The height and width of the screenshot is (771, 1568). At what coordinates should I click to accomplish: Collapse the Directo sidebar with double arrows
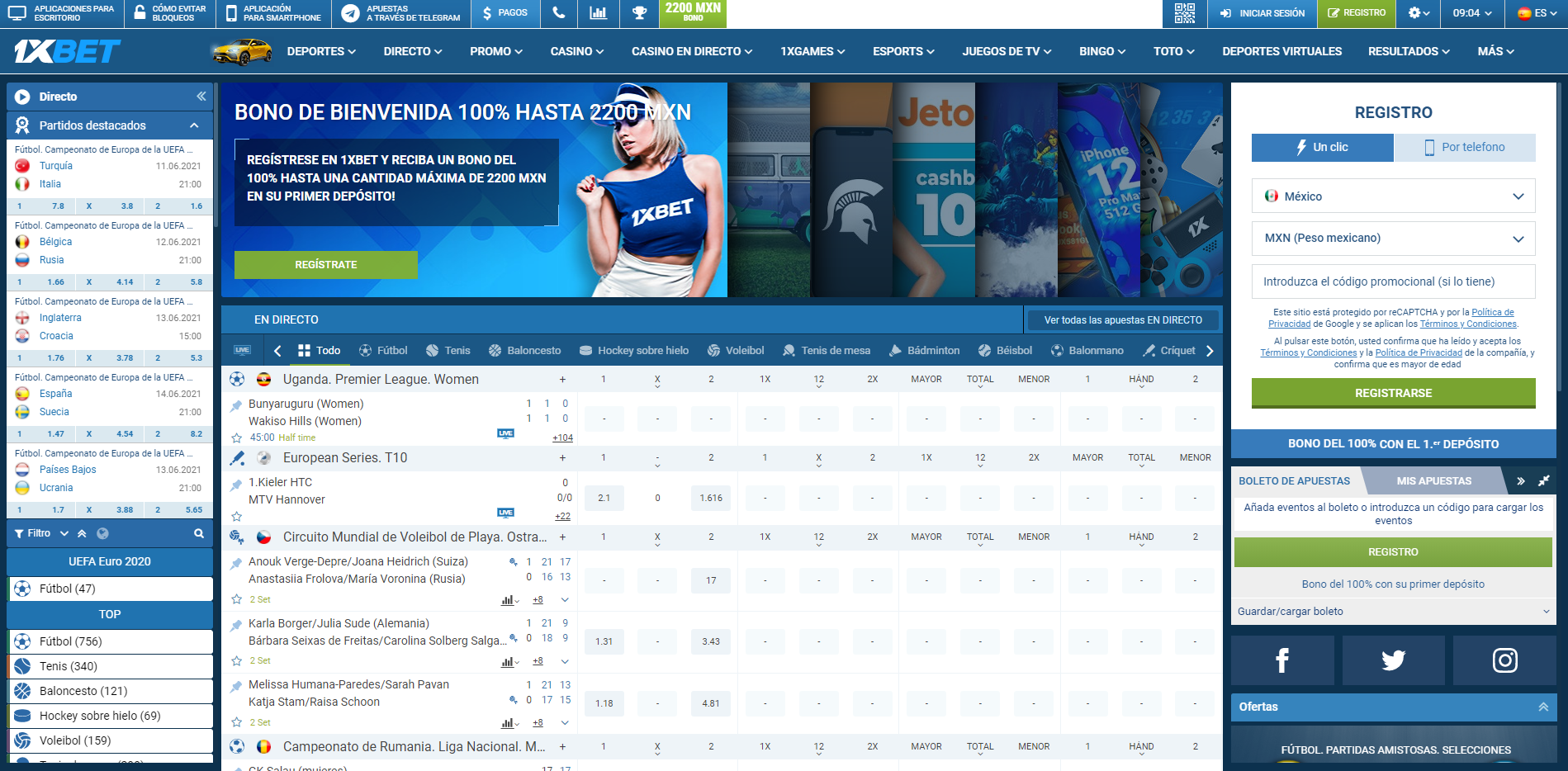[x=201, y=97]
